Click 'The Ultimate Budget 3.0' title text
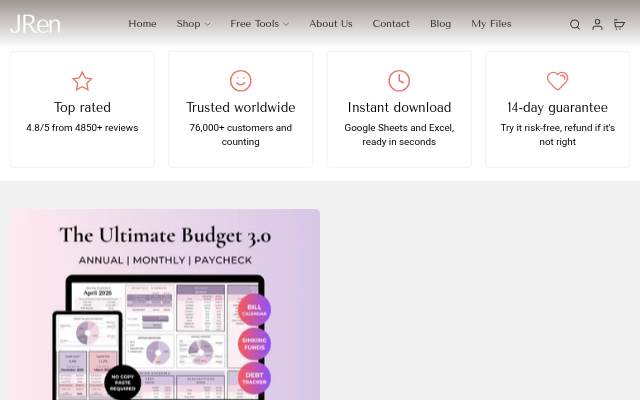This screenshot has width=640, height=400. click(x=165, y=236)
